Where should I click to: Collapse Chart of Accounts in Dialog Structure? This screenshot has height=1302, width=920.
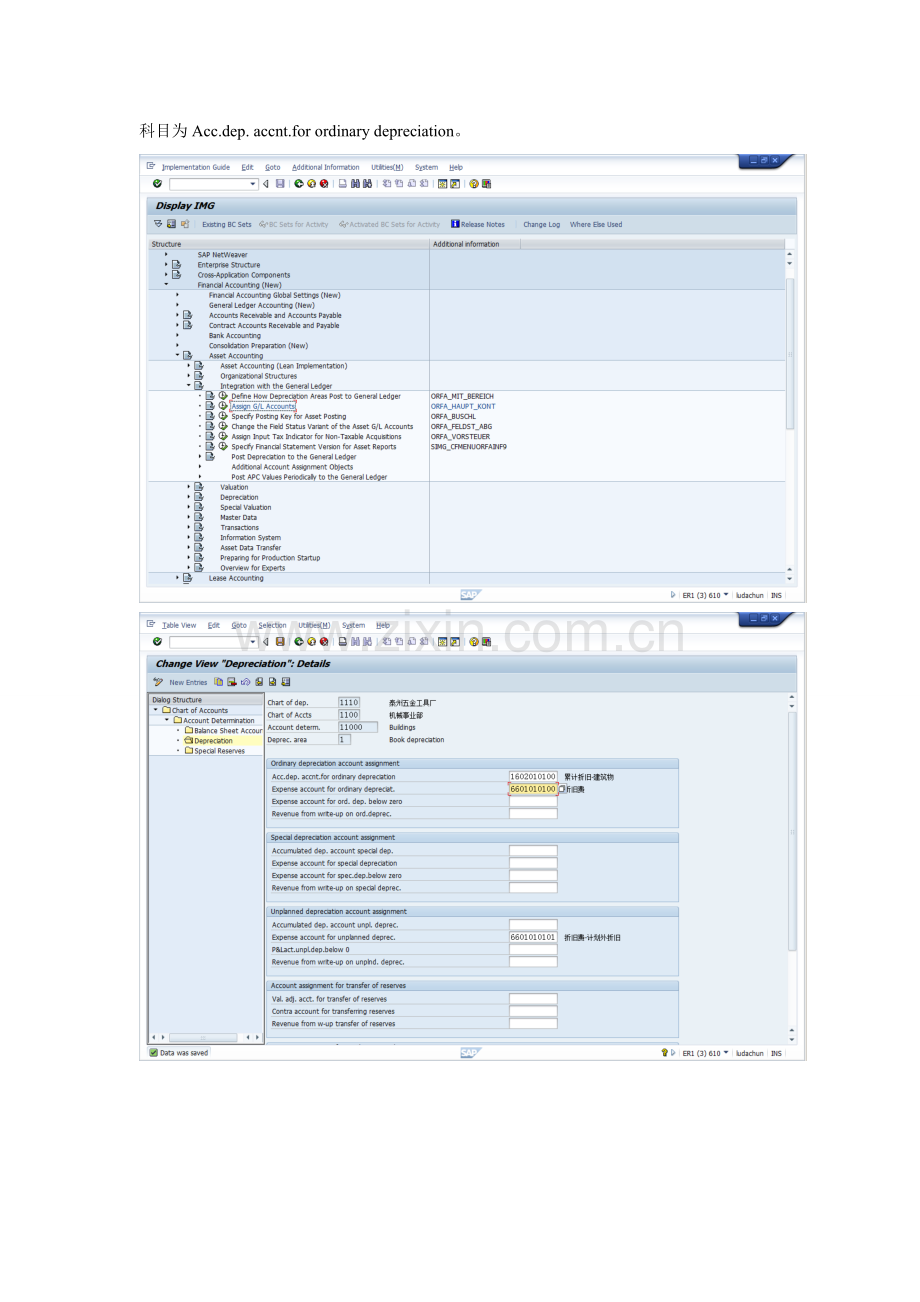(156, 711)
